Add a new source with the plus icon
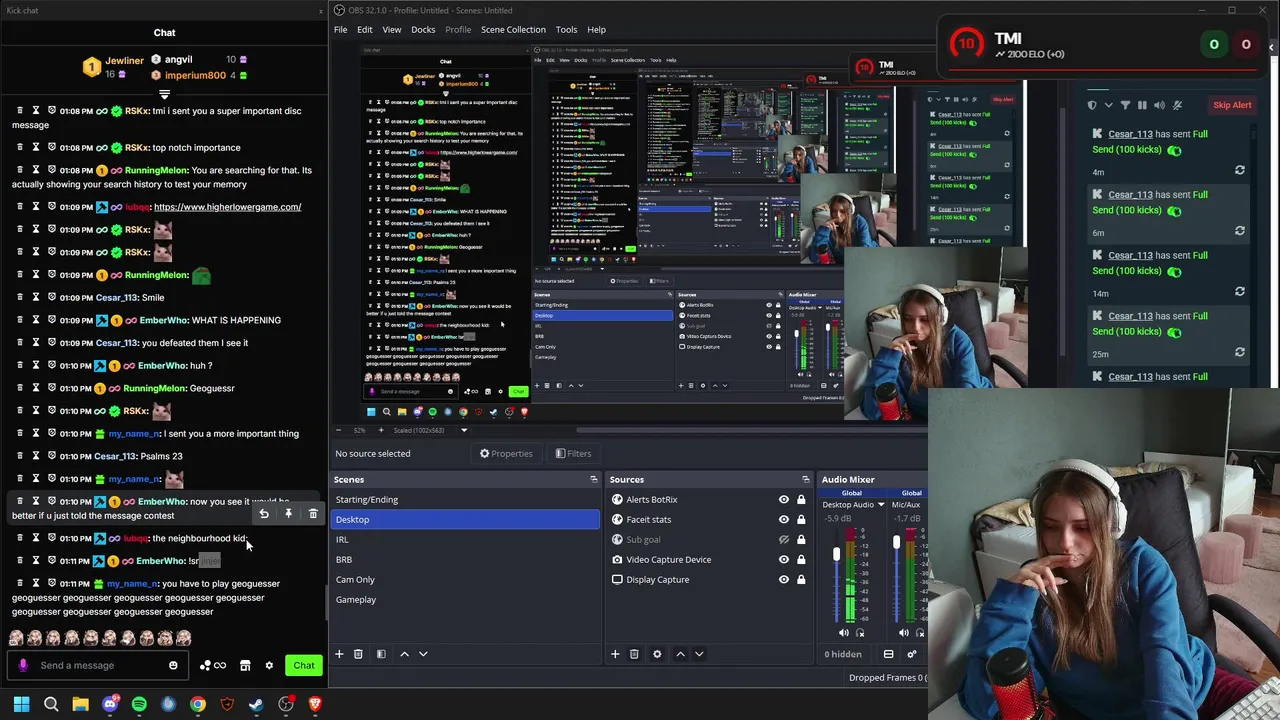 coord(615,654)
